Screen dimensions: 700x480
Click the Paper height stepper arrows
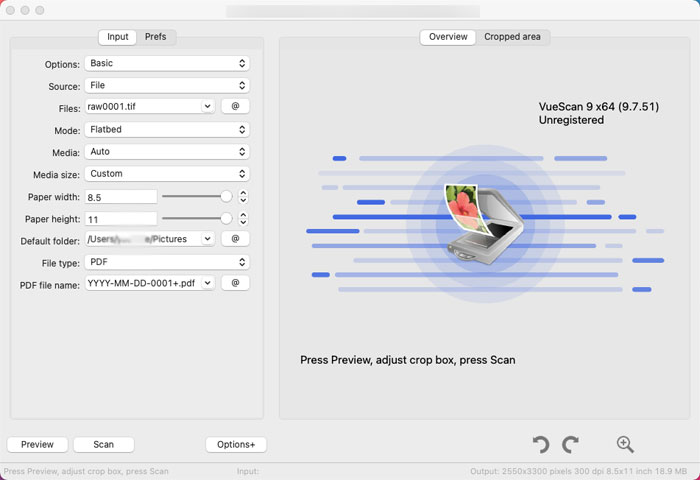click(243, 219)
